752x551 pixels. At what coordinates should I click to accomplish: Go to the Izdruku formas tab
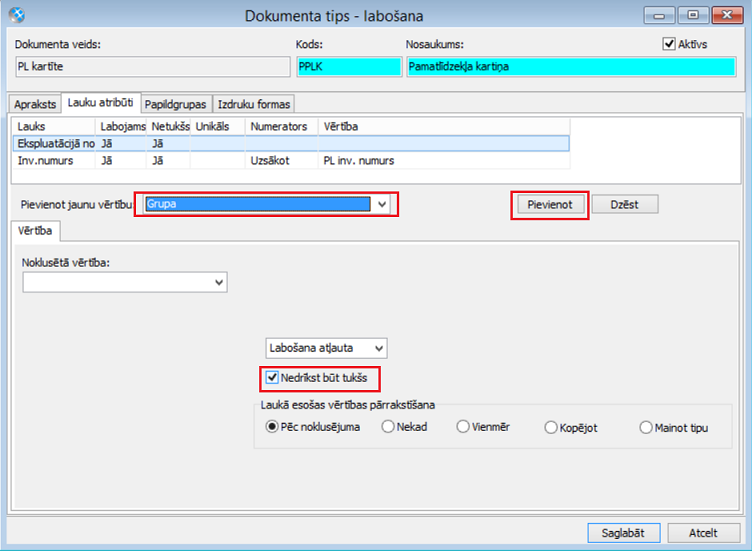coord(254,104)
